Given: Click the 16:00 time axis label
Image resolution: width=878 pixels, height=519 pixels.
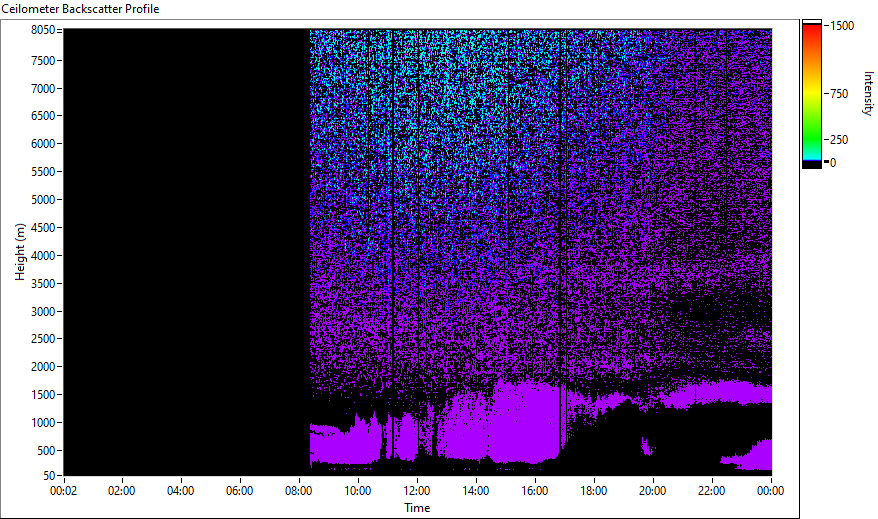Looking at the screenshot, I should [x=535, y=491].
